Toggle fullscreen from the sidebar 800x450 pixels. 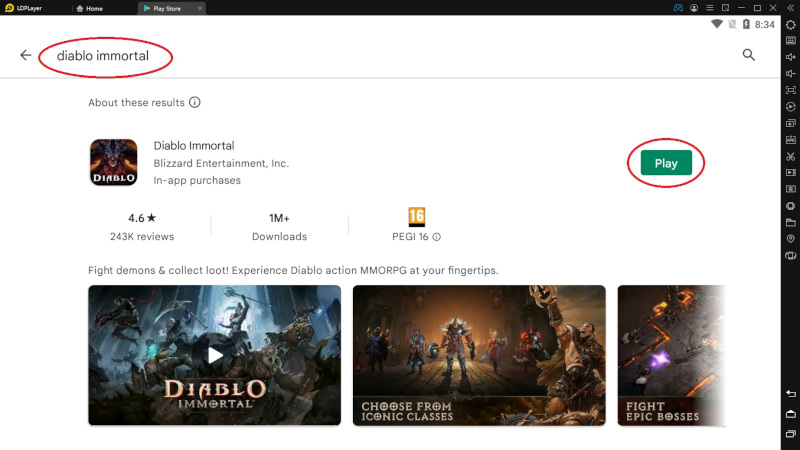click(x=790, y=90)
